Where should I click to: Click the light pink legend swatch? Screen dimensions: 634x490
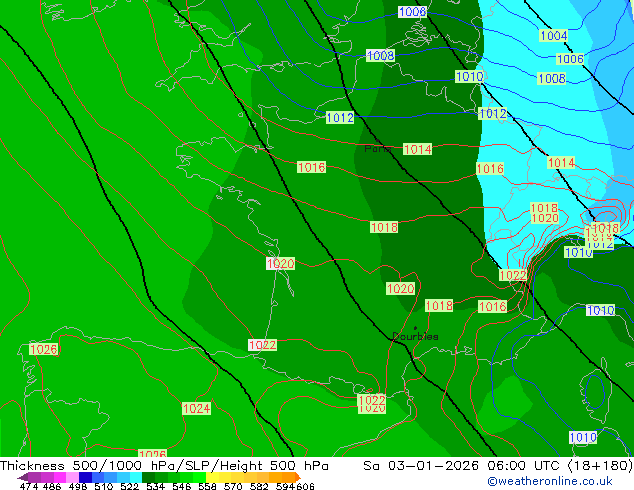(x=71, y=477)
